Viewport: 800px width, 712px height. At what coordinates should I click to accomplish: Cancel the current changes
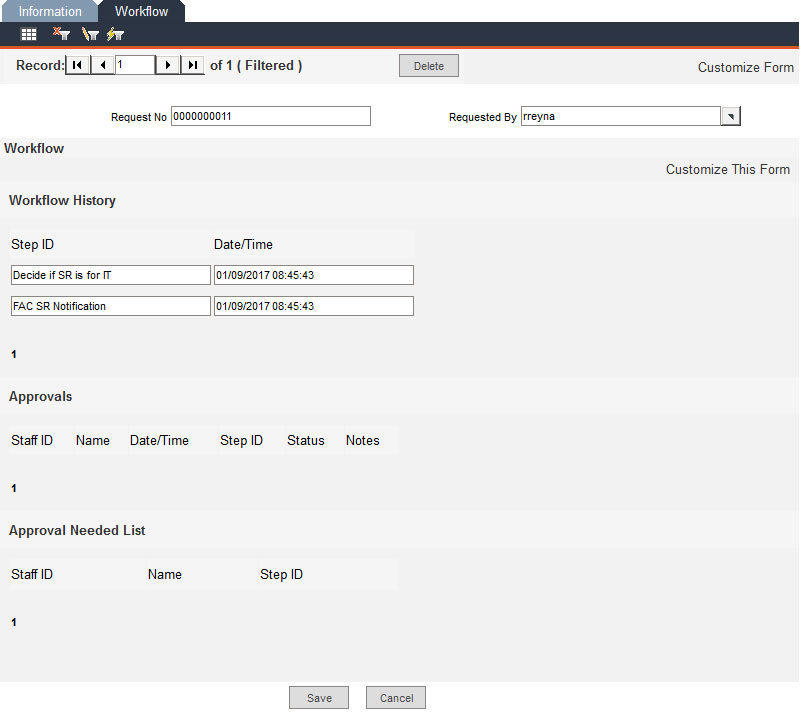point(395,697)
